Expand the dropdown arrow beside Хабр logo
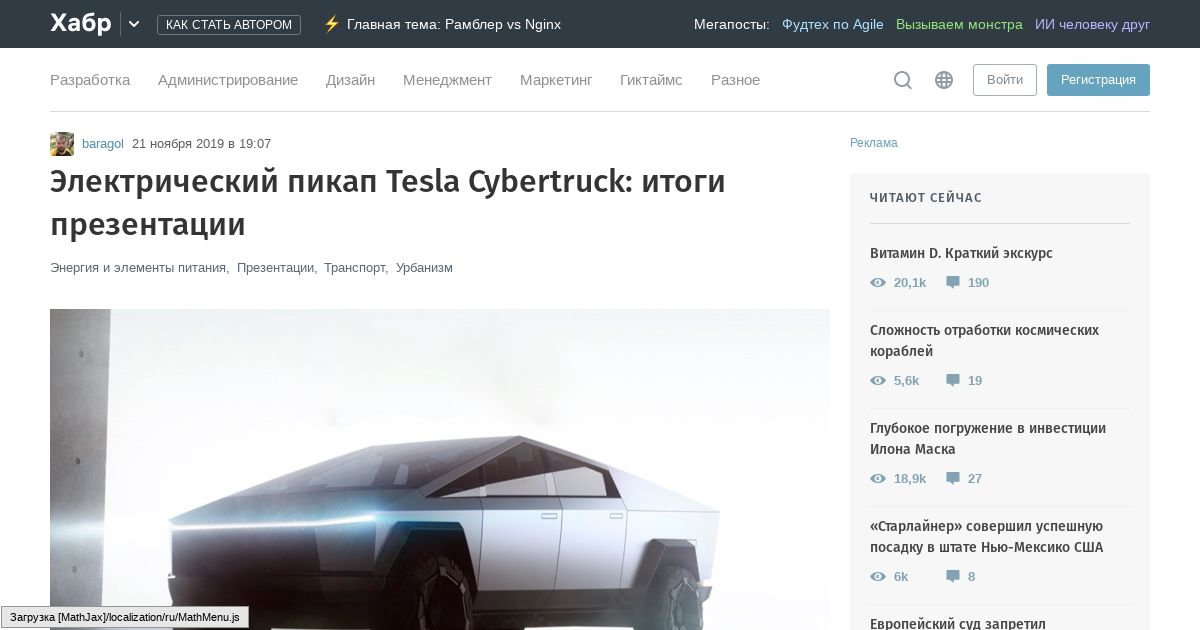The image size is (1200, 630). pyautogui.click(x=134, y=25)
